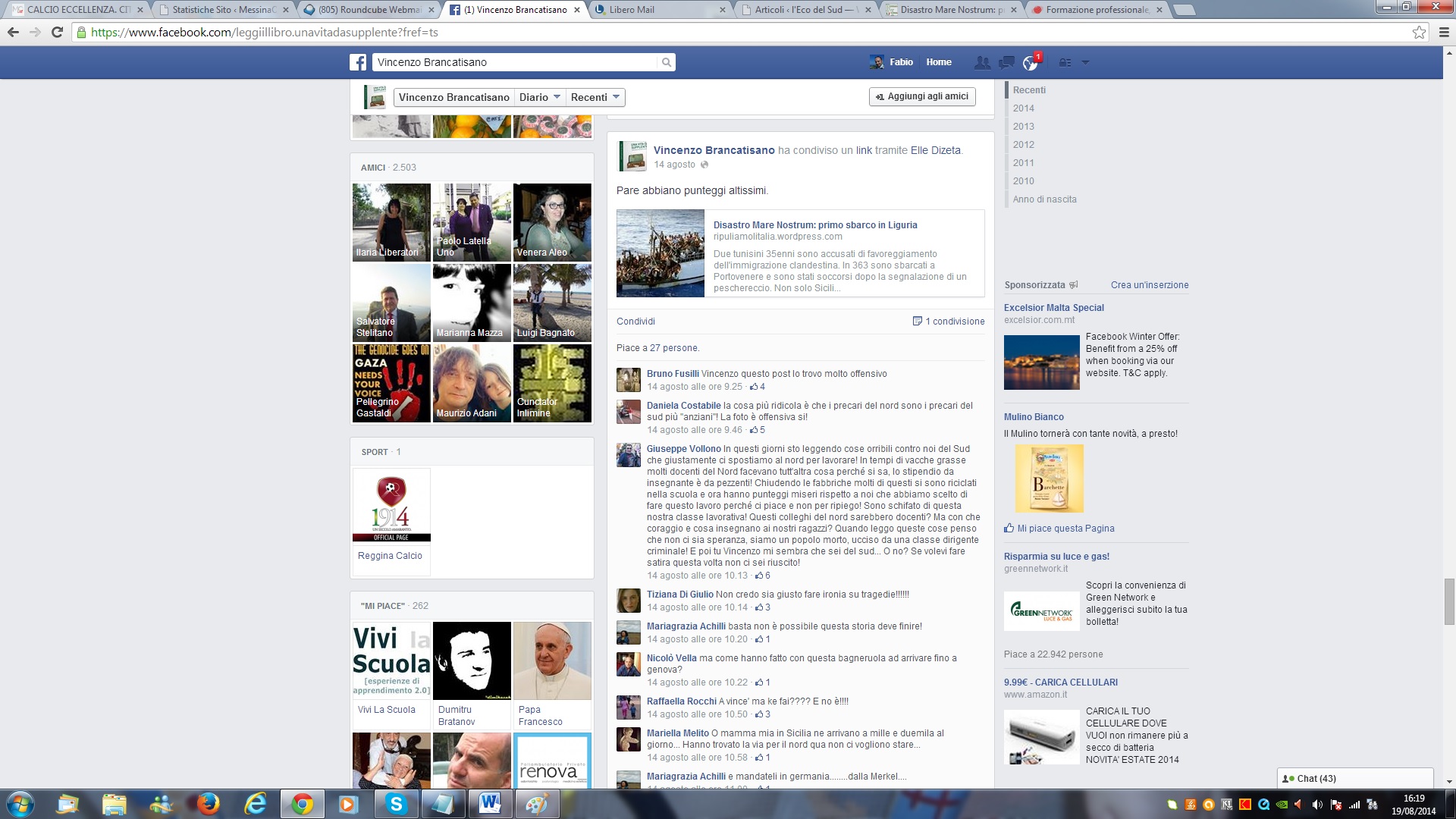Open Risparmia su luce e gas ad
This screenshot has width=1456, height=819.
pyautogui.click(x=1056, y=557)
